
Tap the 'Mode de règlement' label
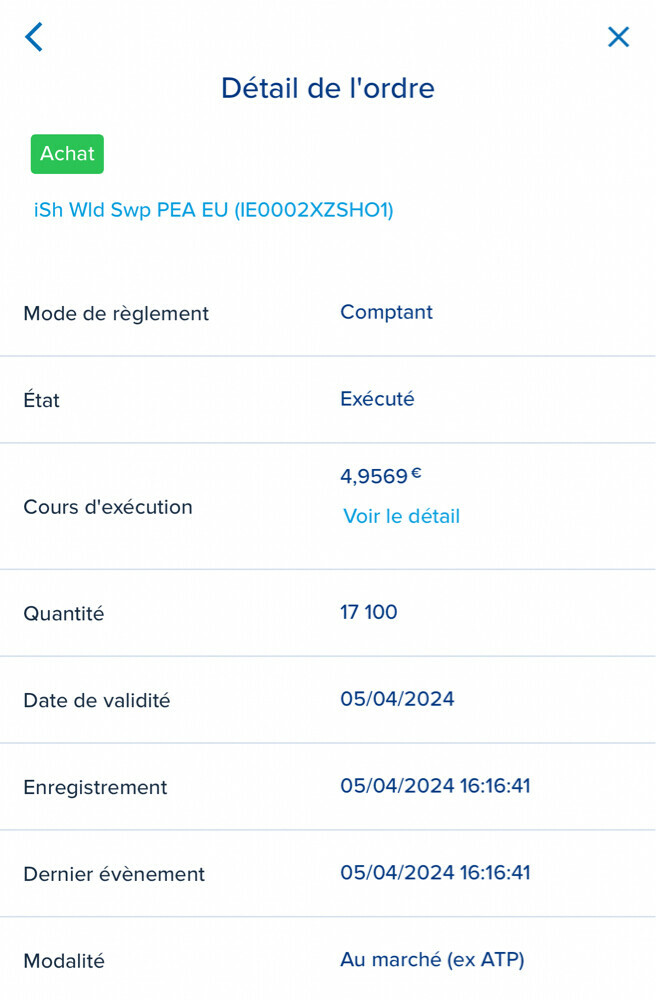(116, 313)
